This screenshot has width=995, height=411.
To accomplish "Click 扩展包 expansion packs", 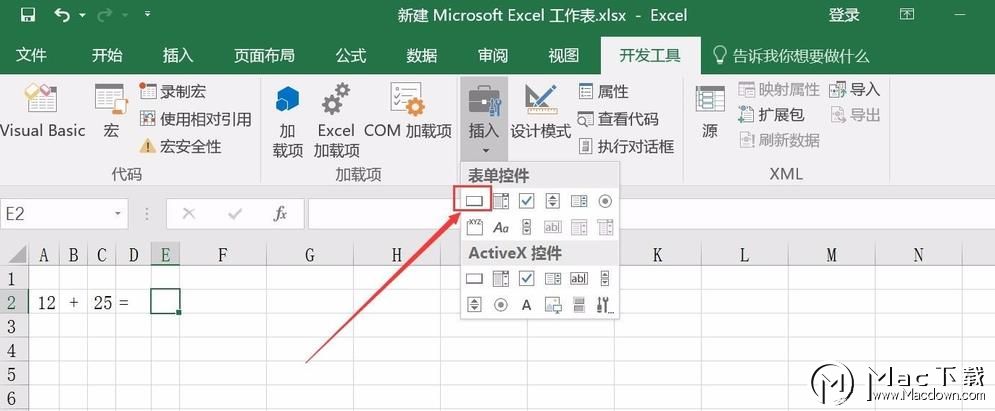I will (772, 115).
